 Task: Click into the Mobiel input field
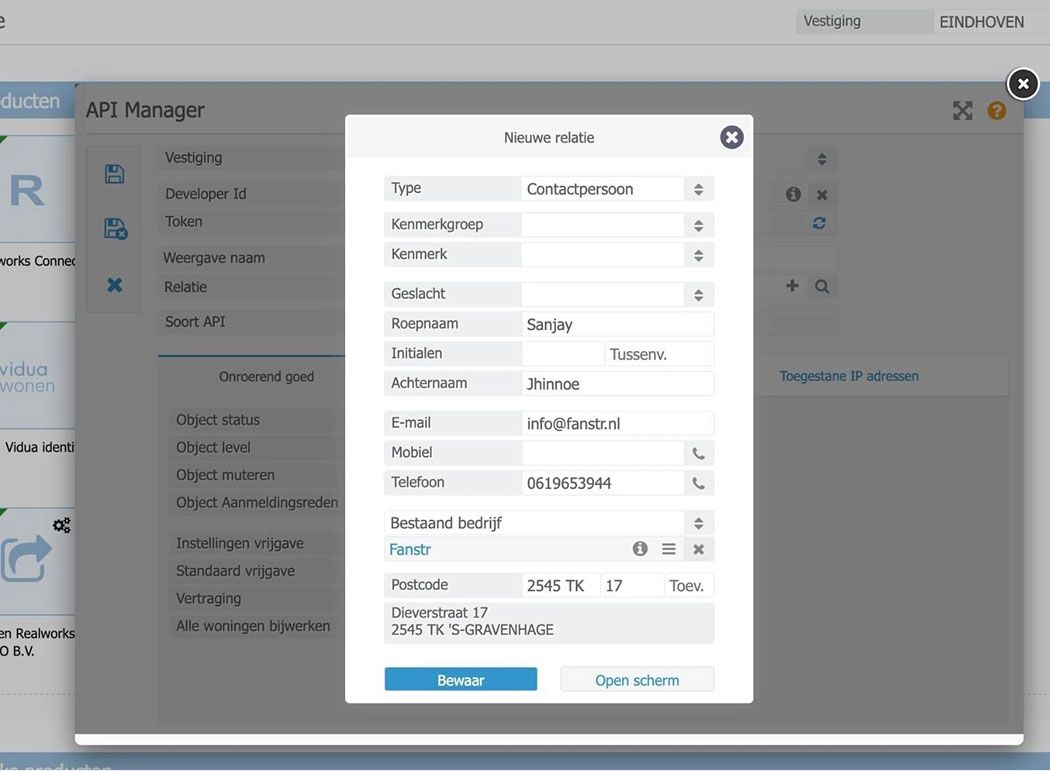point(603,453)
